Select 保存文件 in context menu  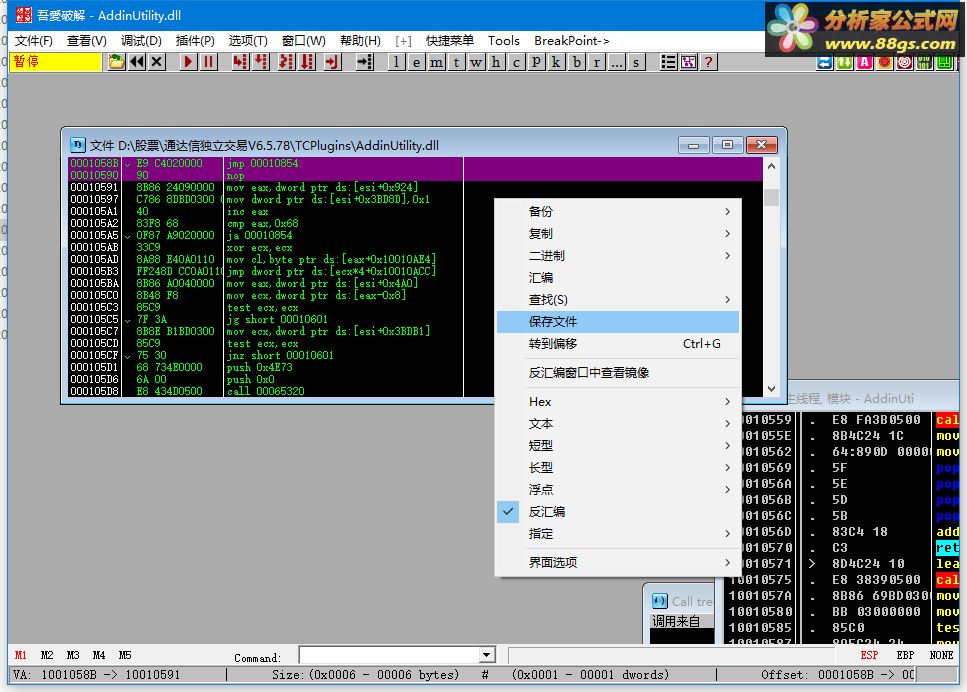(617, 322)
